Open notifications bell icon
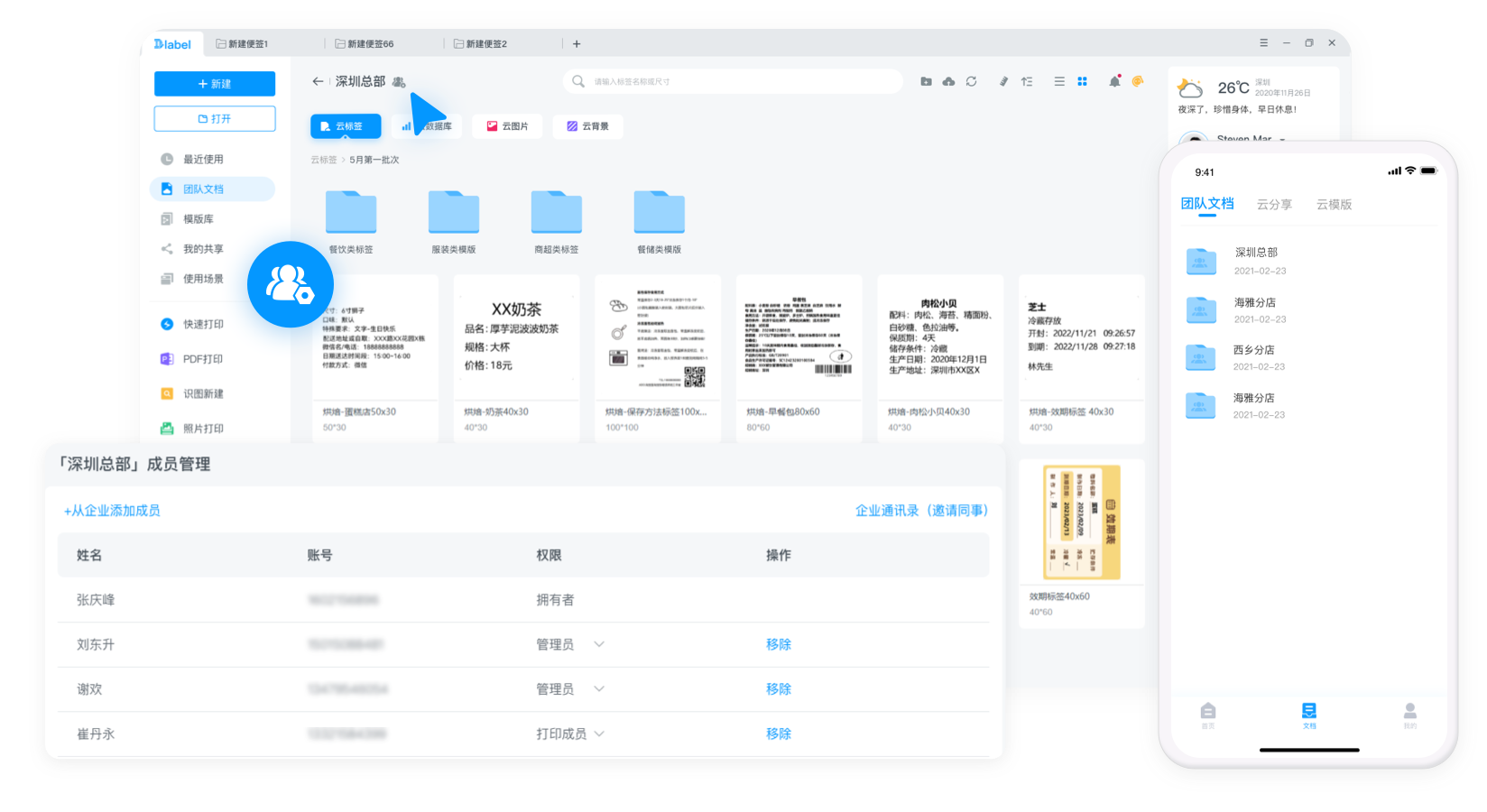Viewport: 1487px width, 812px height. coord(1115,81)
